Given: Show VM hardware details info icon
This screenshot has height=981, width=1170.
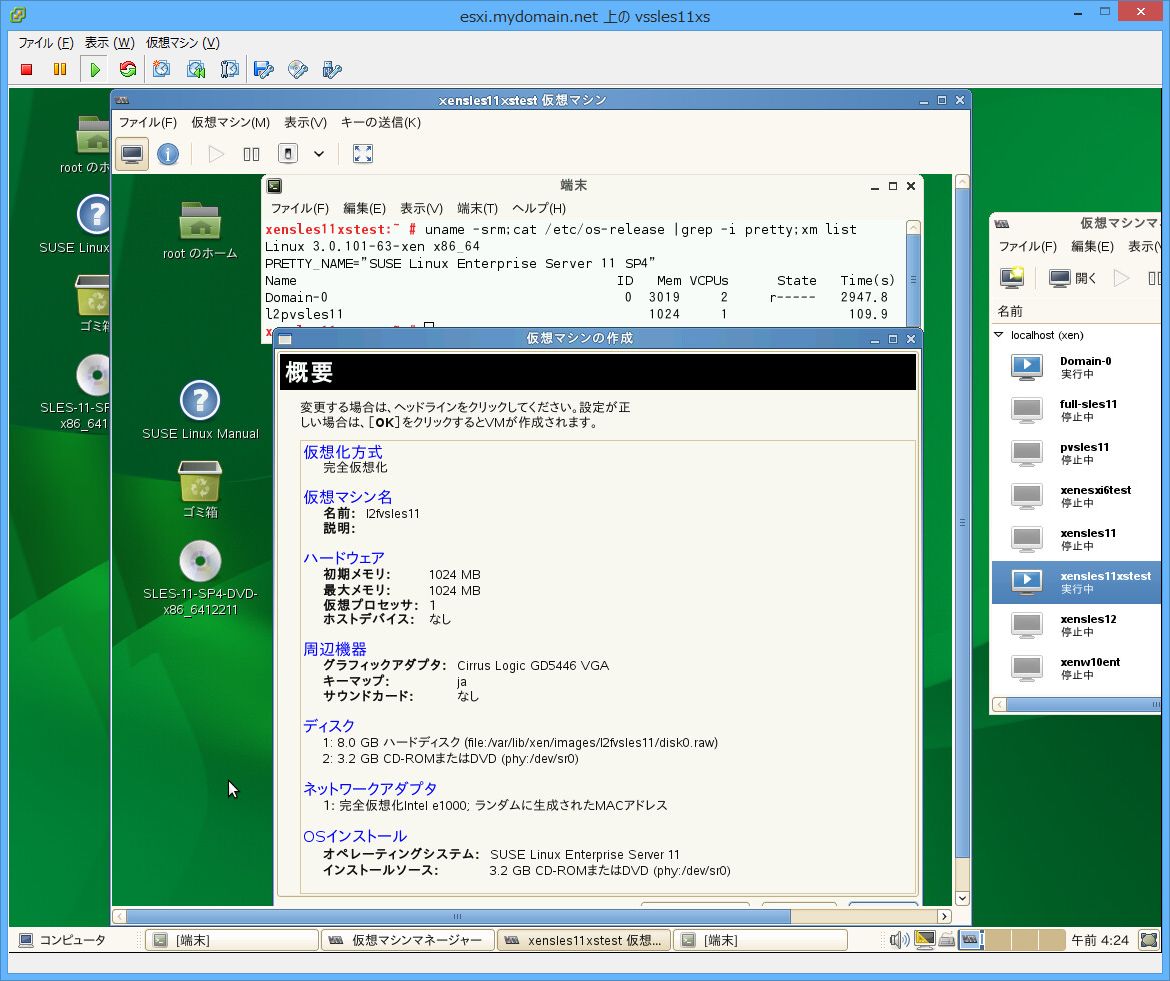Looking at the screenshot, I should (x=168, y=154).
